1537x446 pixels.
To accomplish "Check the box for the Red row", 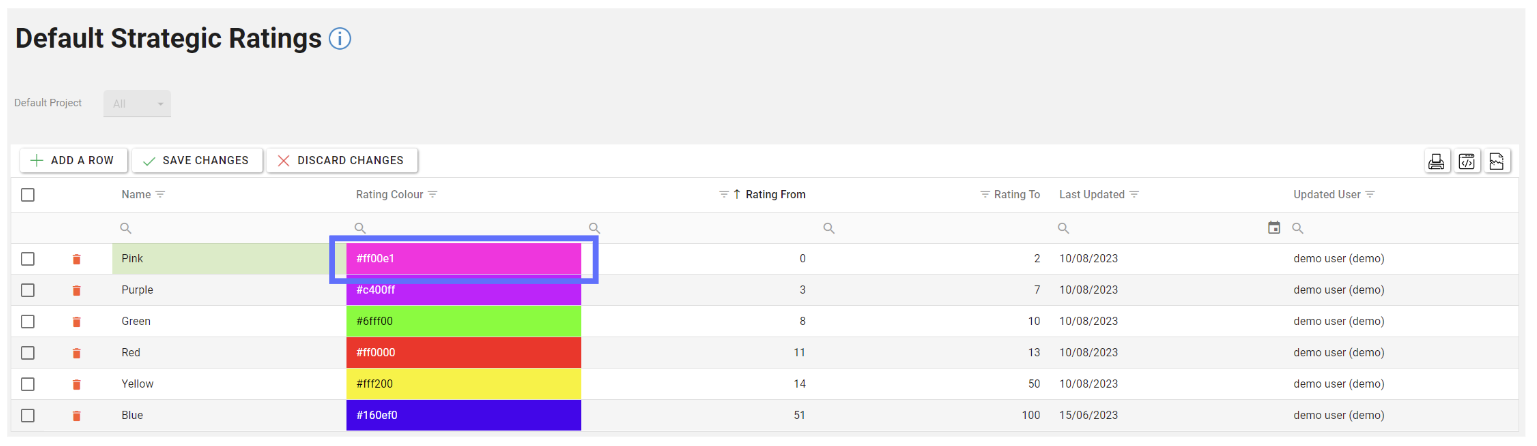I will [x=28, y=353].
